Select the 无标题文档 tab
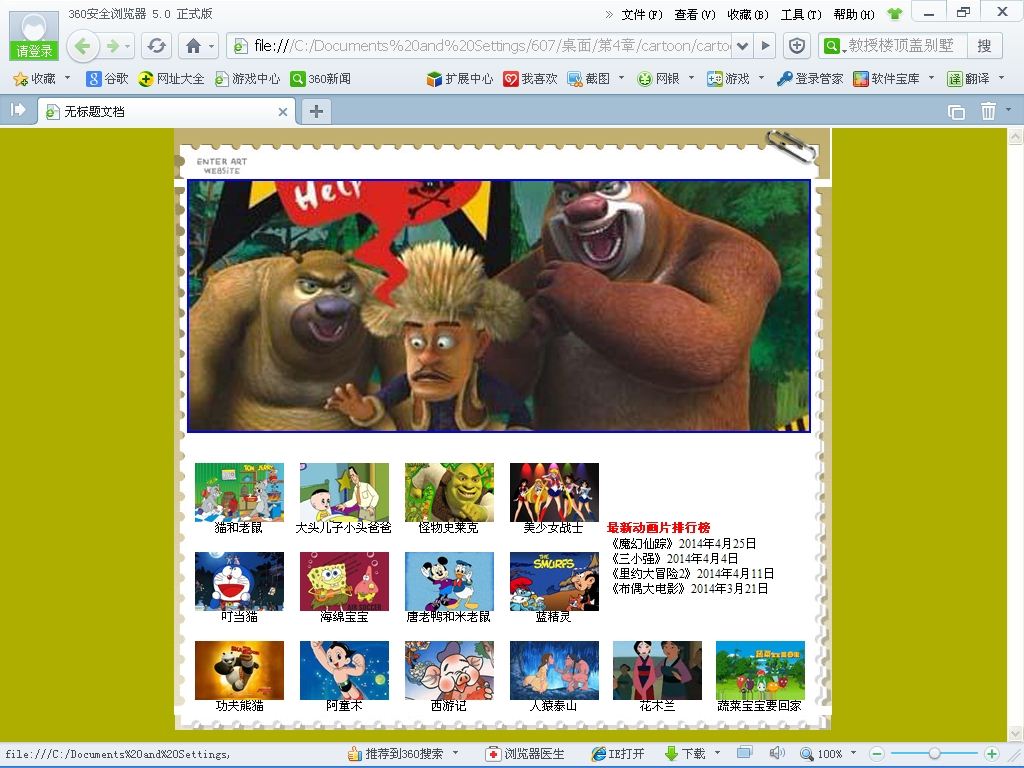The height and width of the screenshot is (768, 1024). tap(167, 112)
